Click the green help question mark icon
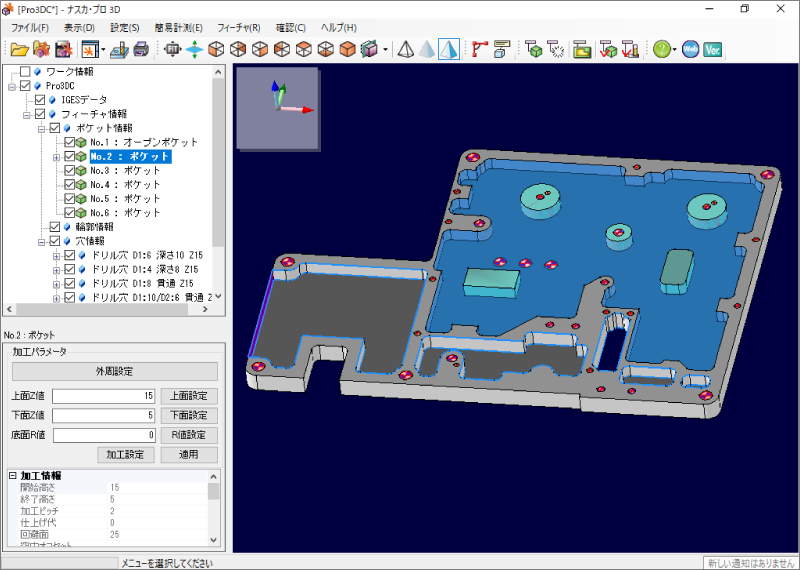 point(662,49)
